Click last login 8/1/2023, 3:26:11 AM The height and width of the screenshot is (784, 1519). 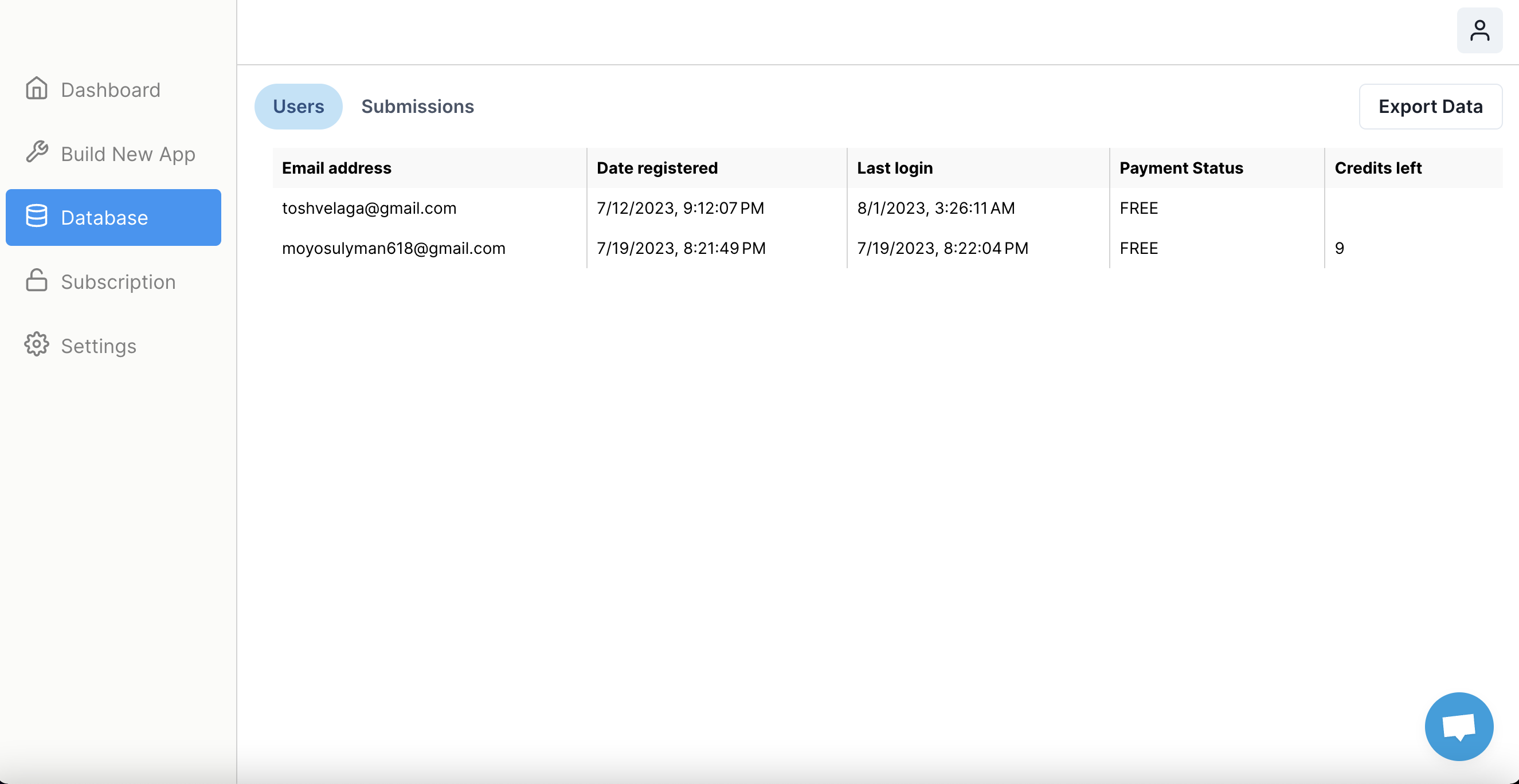[x=936, y=208]
